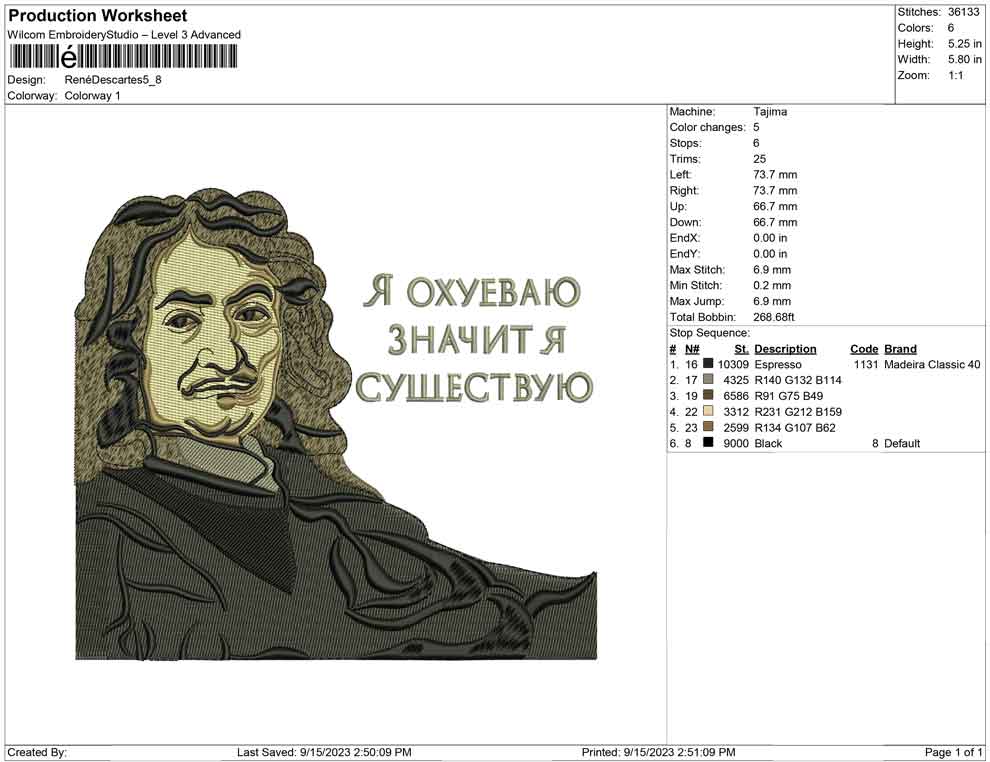Click the R91 G75 B49 color swatch

[x=708, y=395]
